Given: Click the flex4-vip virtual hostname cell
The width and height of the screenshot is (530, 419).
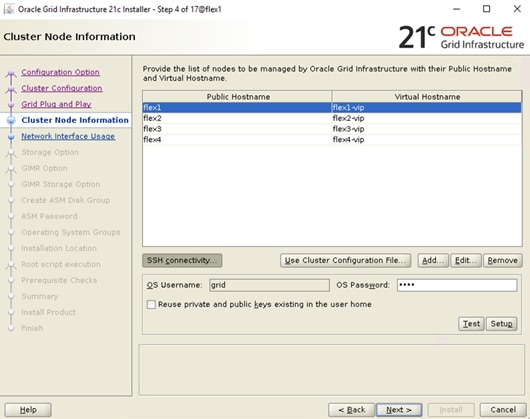Looking at the screenshot, I should pyautogui.click(x=427, y=140).
